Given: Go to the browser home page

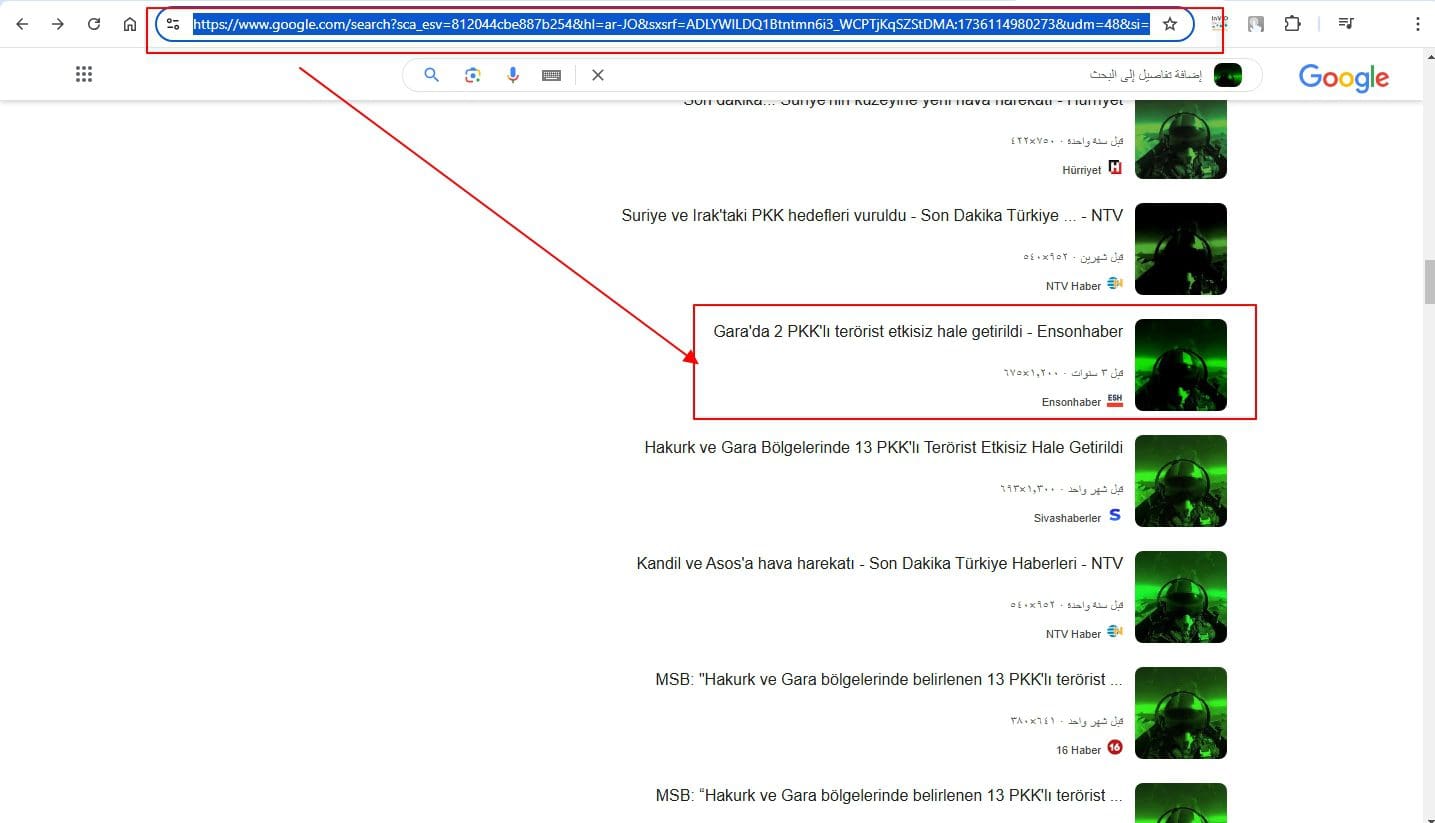Looking at the screenshot, I should [x=130, y=24].
